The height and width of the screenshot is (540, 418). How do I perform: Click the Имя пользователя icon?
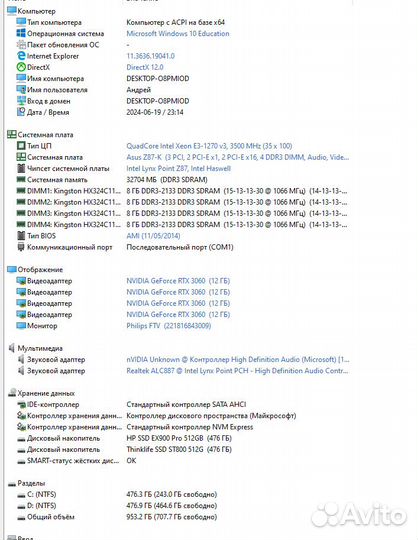click(21, 90)
